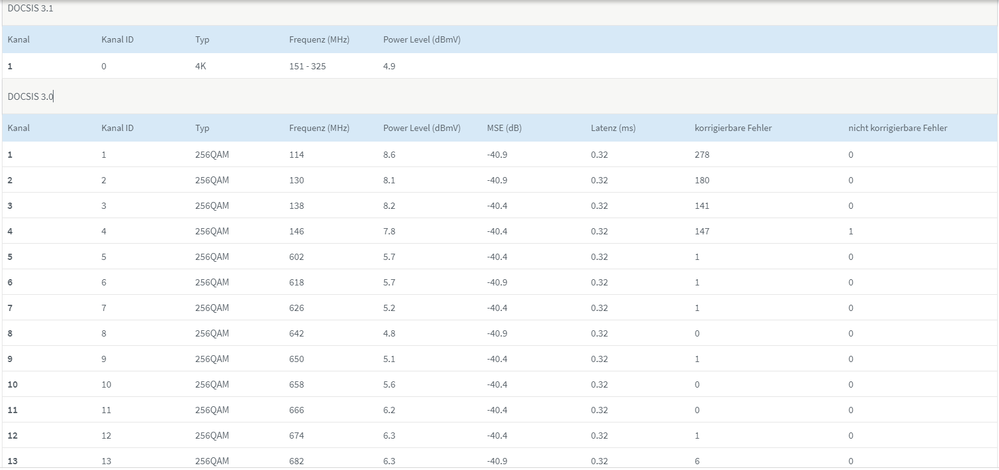The image size is (999, 470).
Task: Click Kanal ID 12 cell
Action: coord(106,436)
